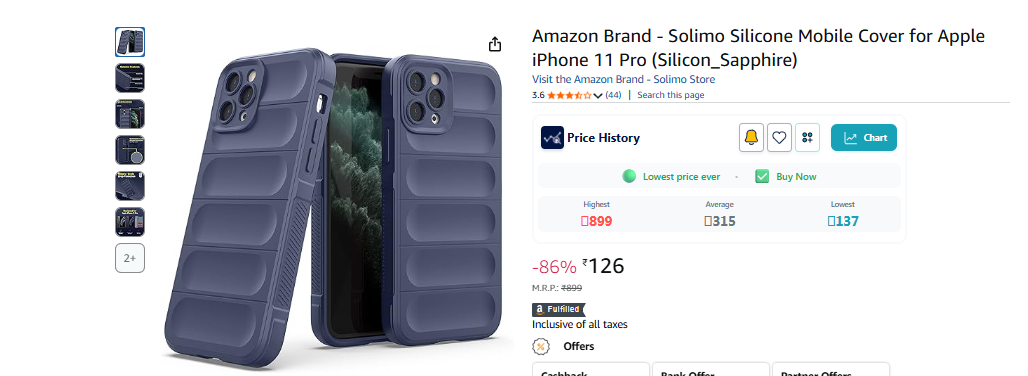
Task: Select the first product thumbnail
Action: coord(130,42)
